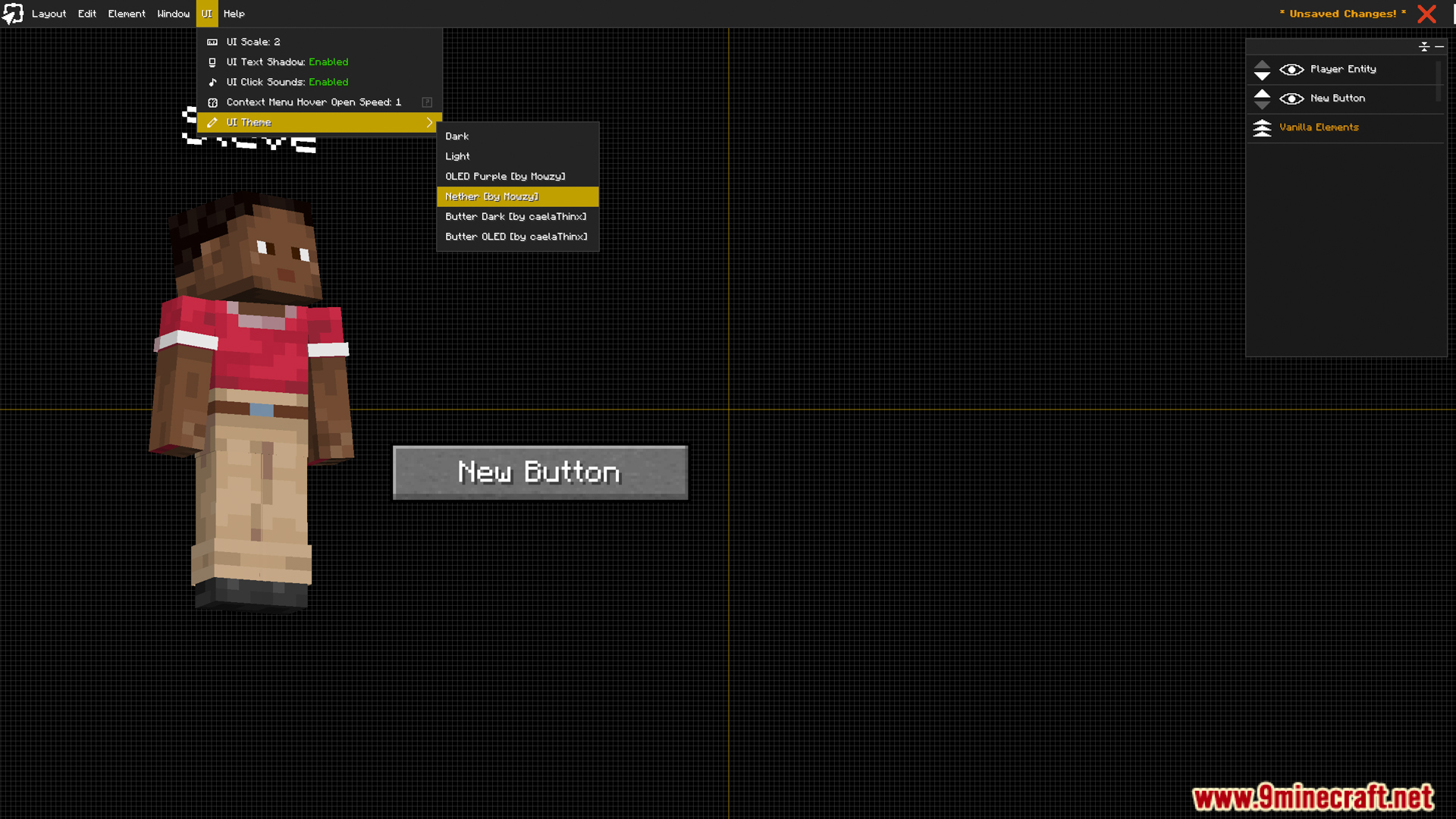Image resolution: width=1456 pixels, height=819 pixels.
Task: Click the UI Scale: 2 option
Action: pos(253,42)
